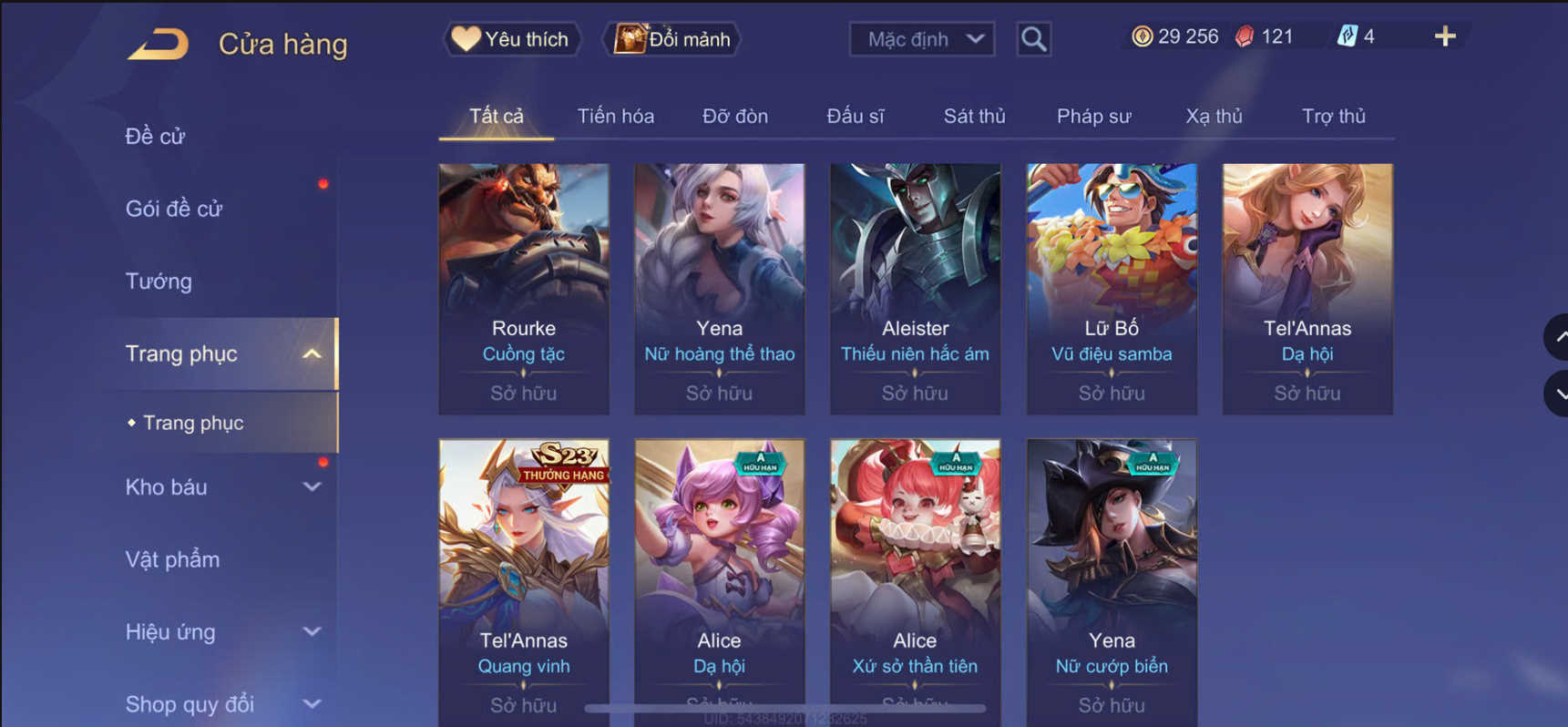This screenshot has width=1568, height=727.
Task: Click the red gem currency icon
Action: point(1245,36)
